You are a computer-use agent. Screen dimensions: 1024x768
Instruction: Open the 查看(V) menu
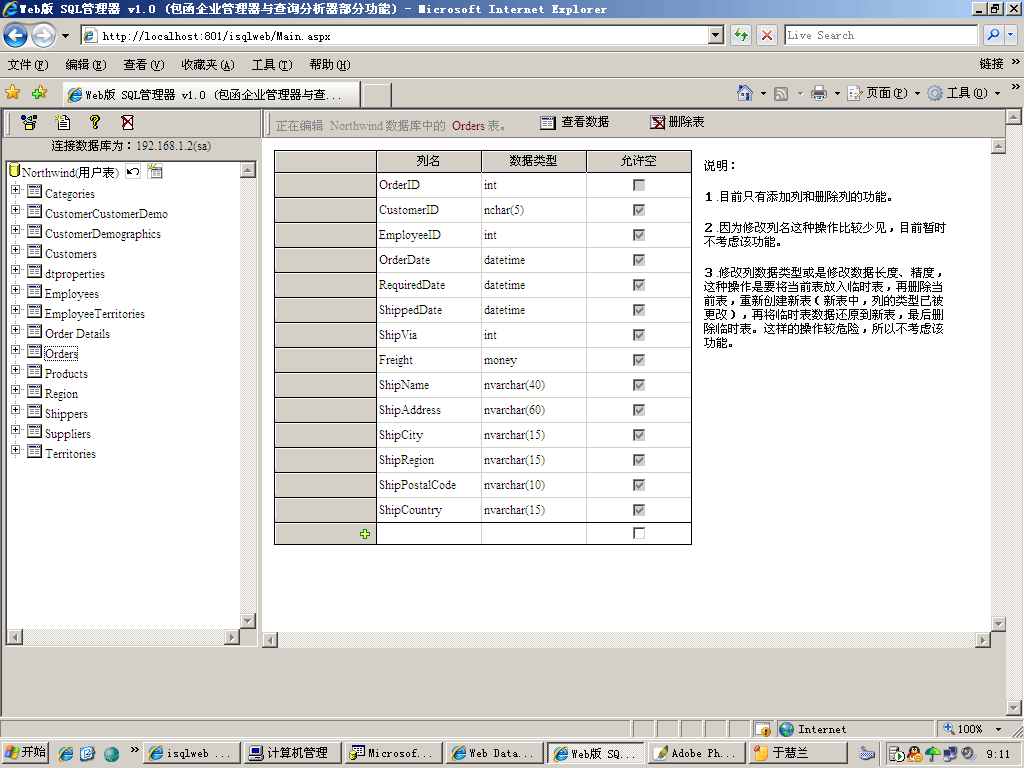point(144,65)
